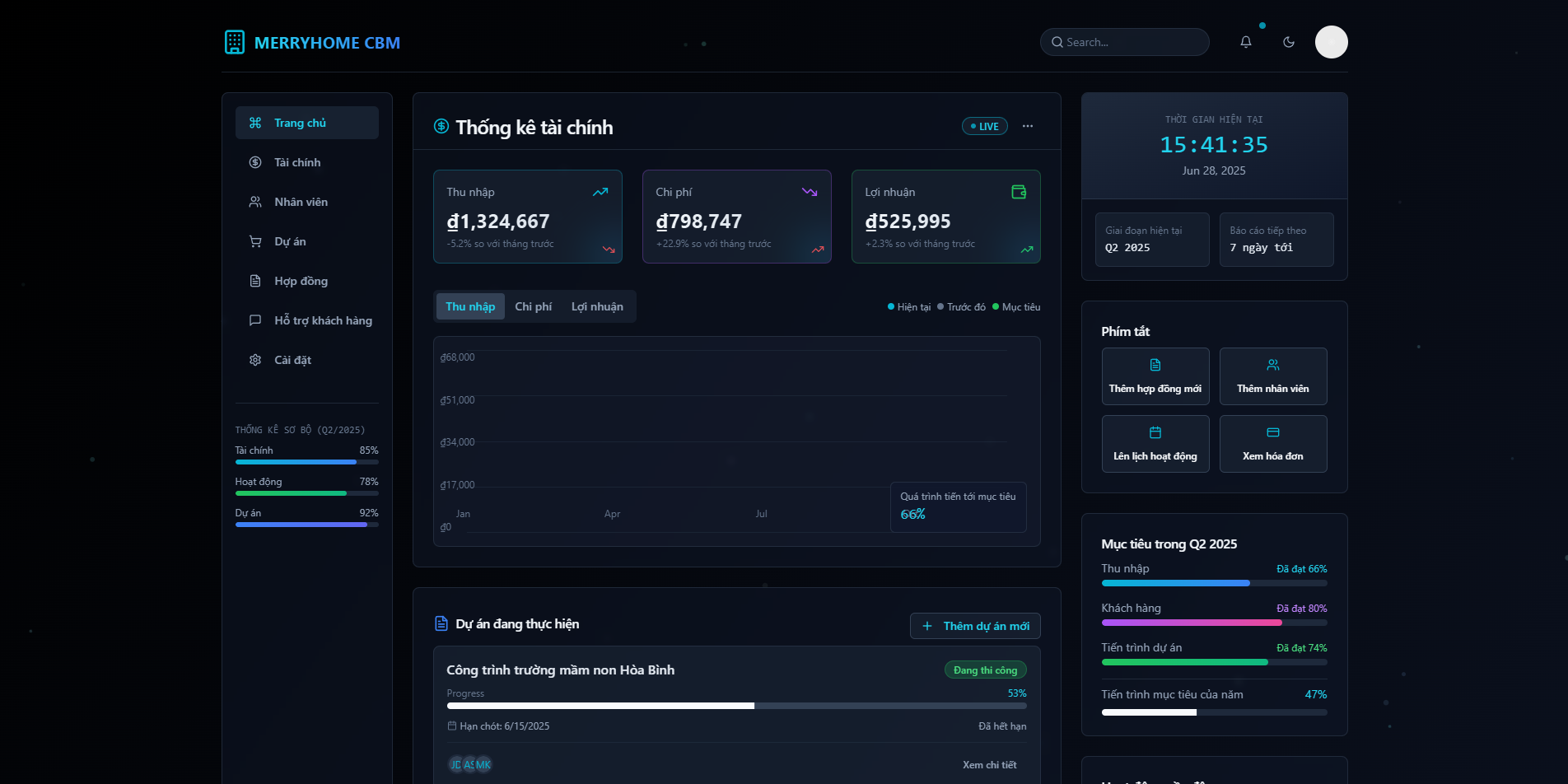Screen dimensions: 1568x784
Task: Click Thêm nhân viên shortcut
Action: pyautogui.click(x=1273, y=376)
